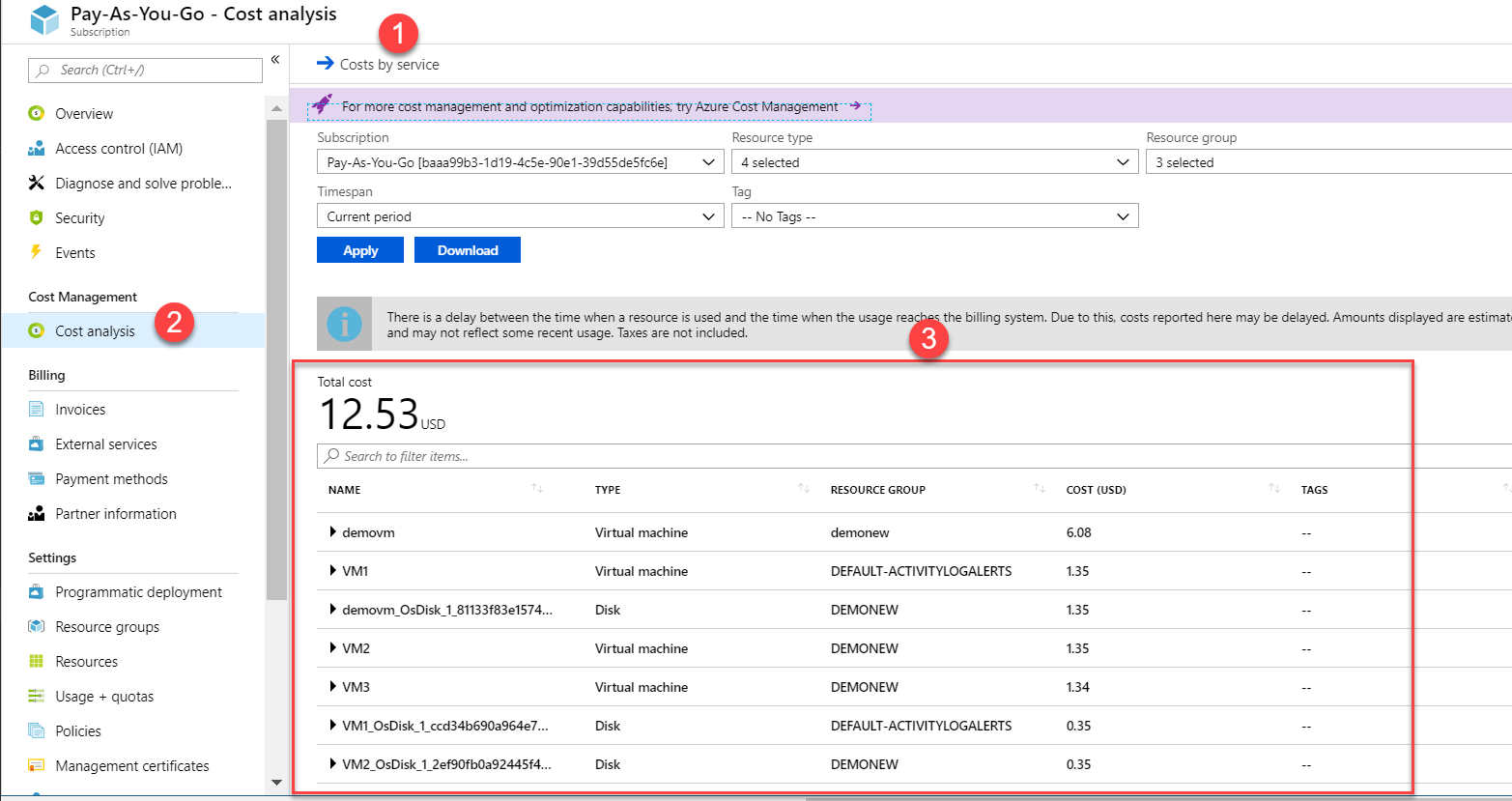Click the rocket icon in purple banner
Viewport: 1512px width, 801px height.
pyautogui.click(x=323, y=103)
